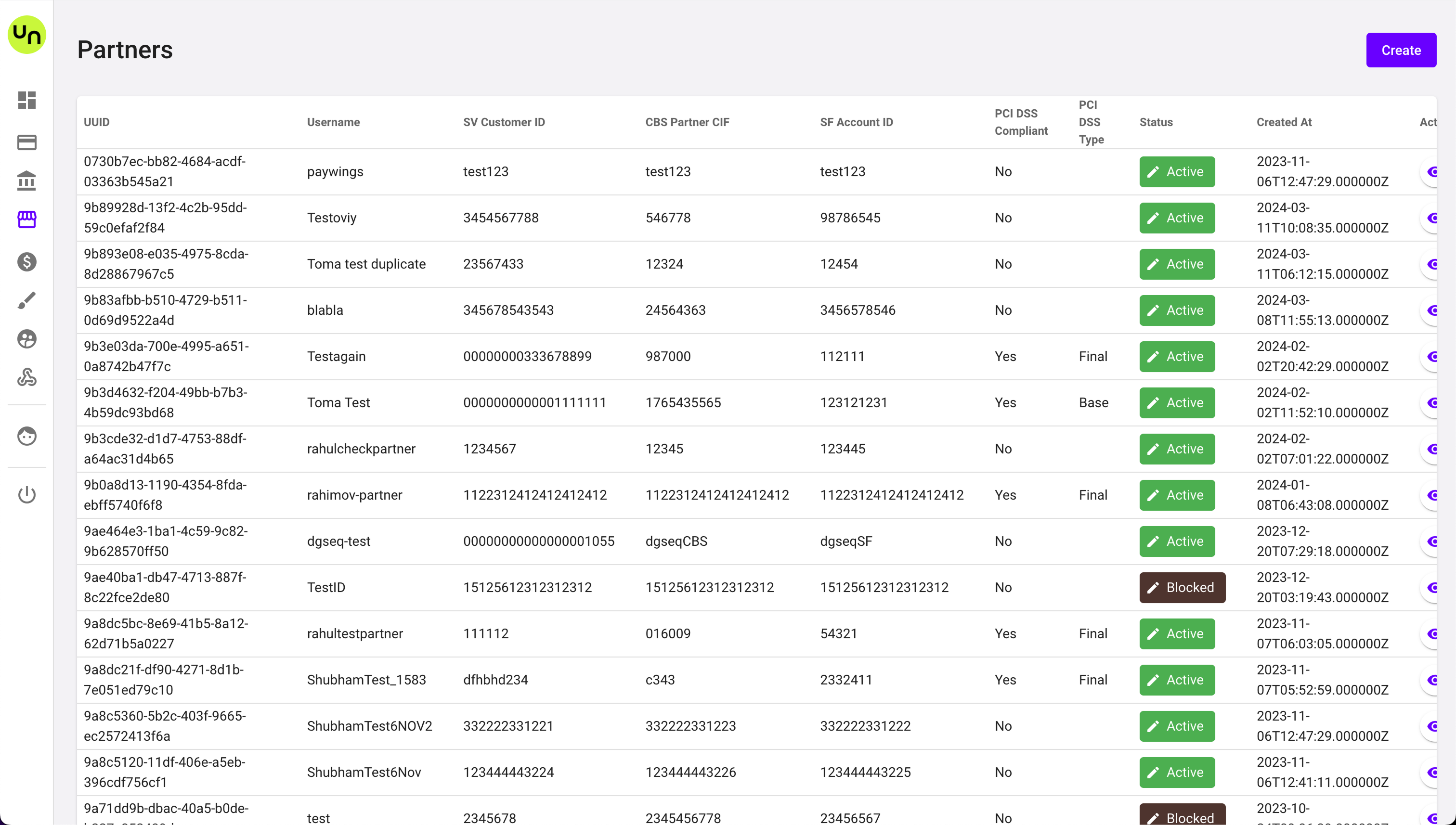The width and height of the screenshot is (1456, 825).
Task: View details eye icon for blabla
Action: (1430, 310)
